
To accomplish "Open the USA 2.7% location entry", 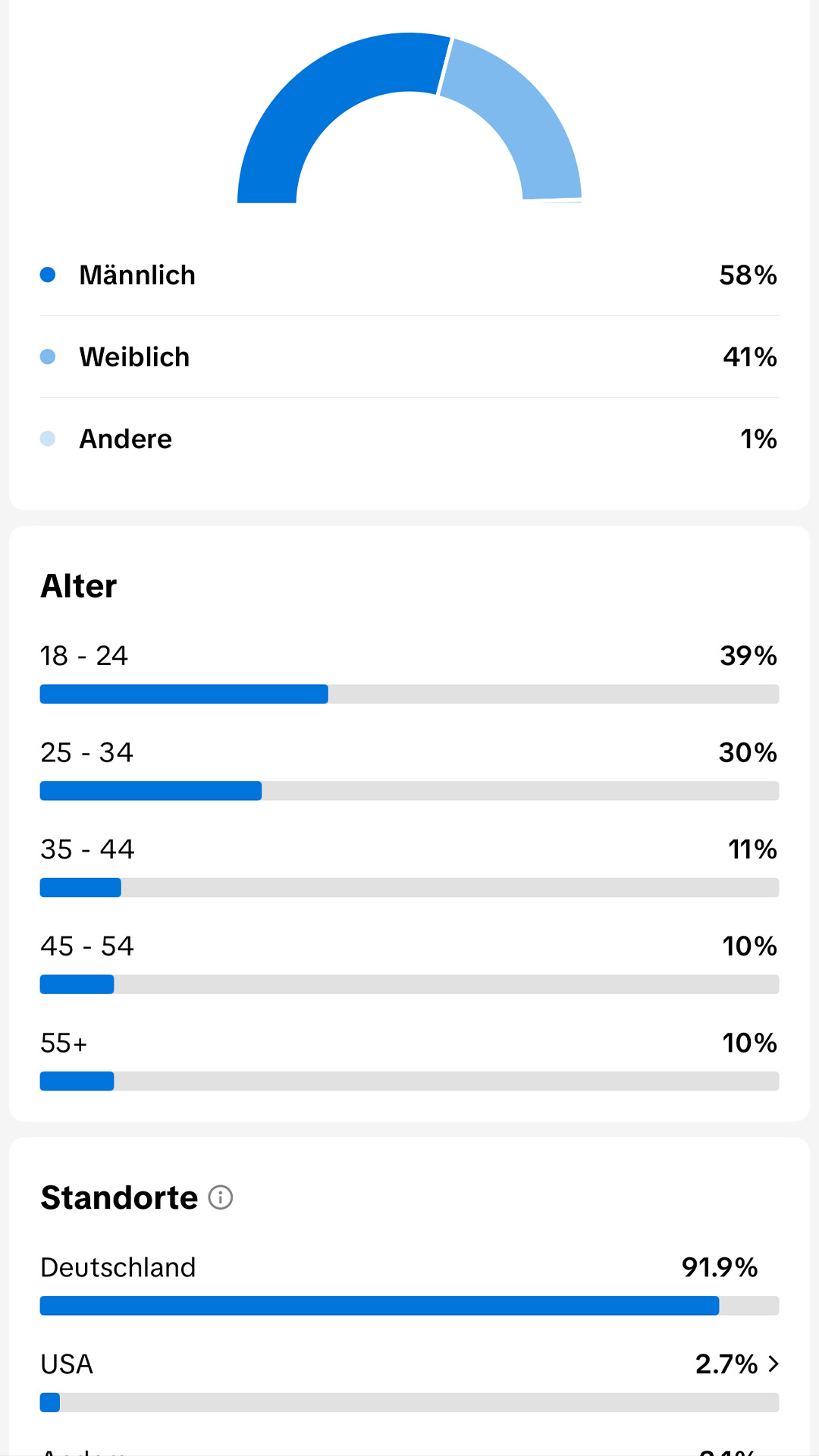I will tap(409, 1380).
